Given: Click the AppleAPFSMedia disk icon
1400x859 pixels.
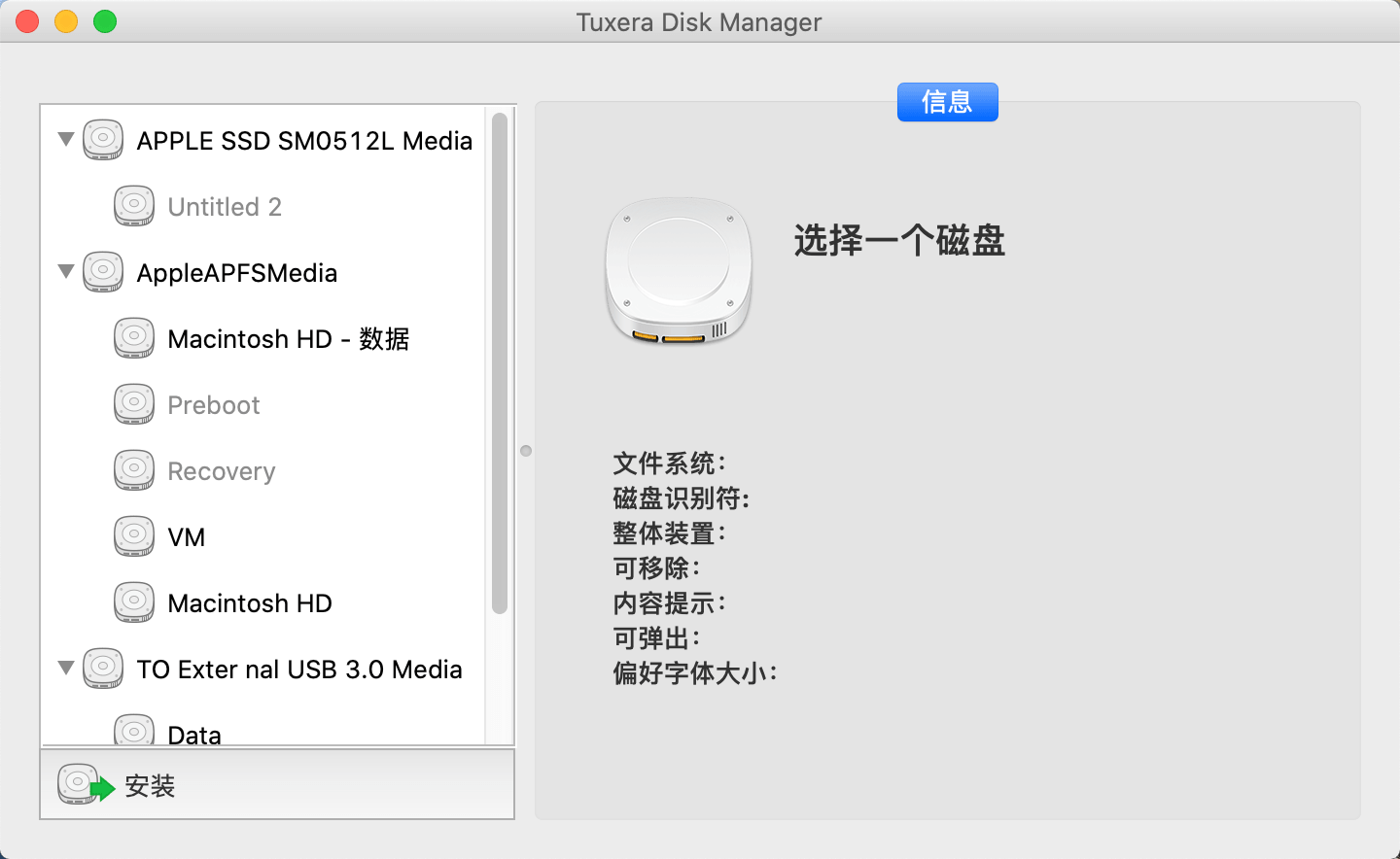Looking at the screenshot, I should tap(103, 272).
